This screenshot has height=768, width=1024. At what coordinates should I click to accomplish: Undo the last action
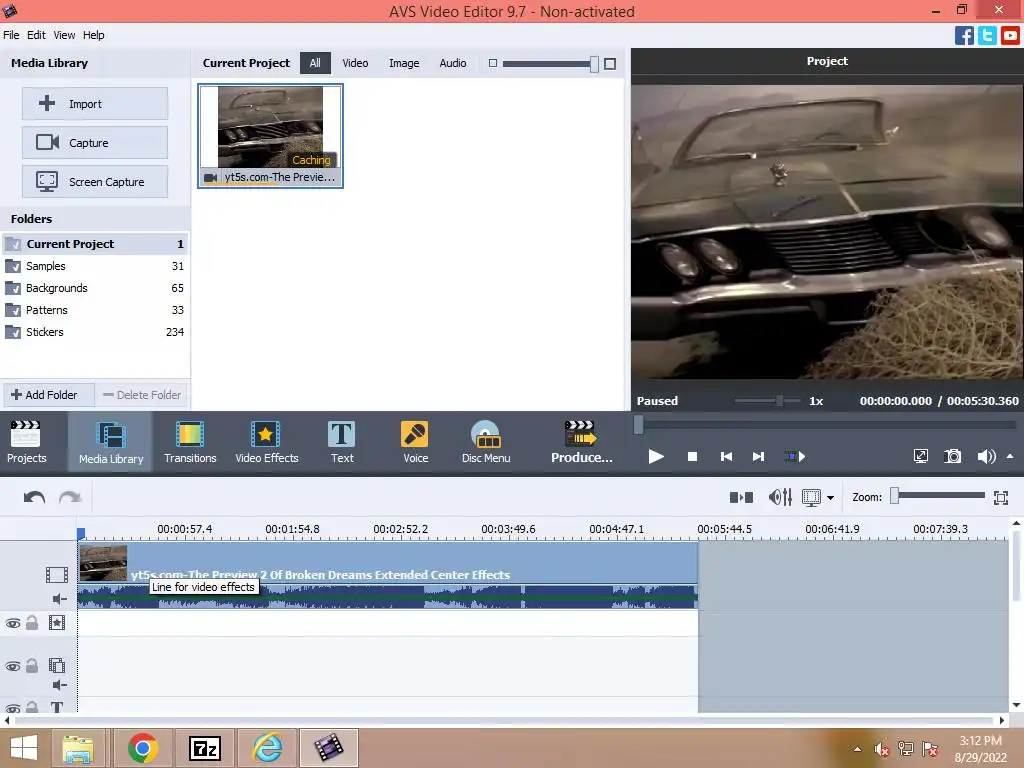tap(34, 498)
